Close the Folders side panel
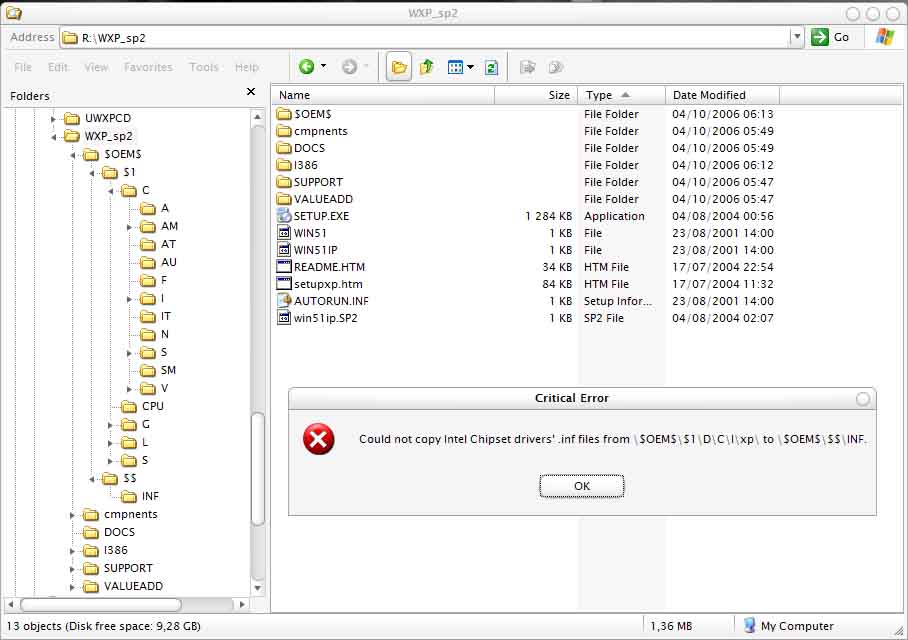This screenshot has height=640, width=908. [x=251, y=92]
